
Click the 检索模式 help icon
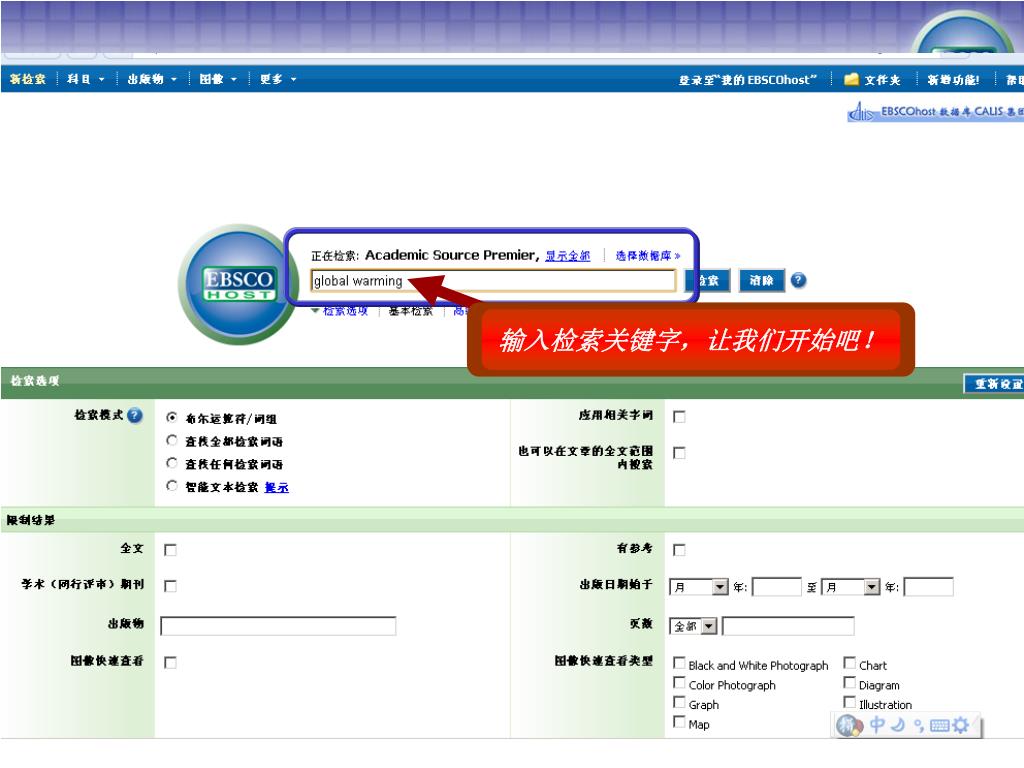pyautogui.click(x=135, y=415)
